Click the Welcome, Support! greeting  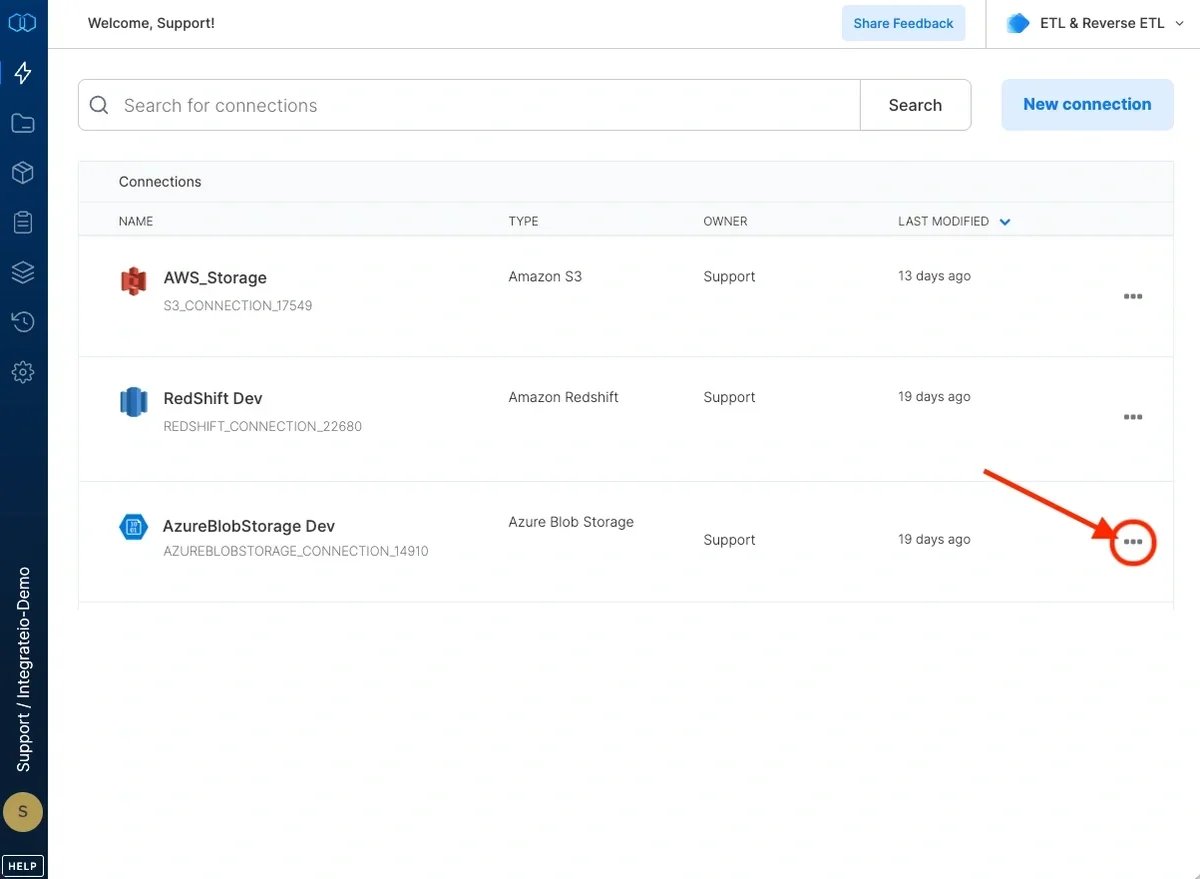coord(151,23)
